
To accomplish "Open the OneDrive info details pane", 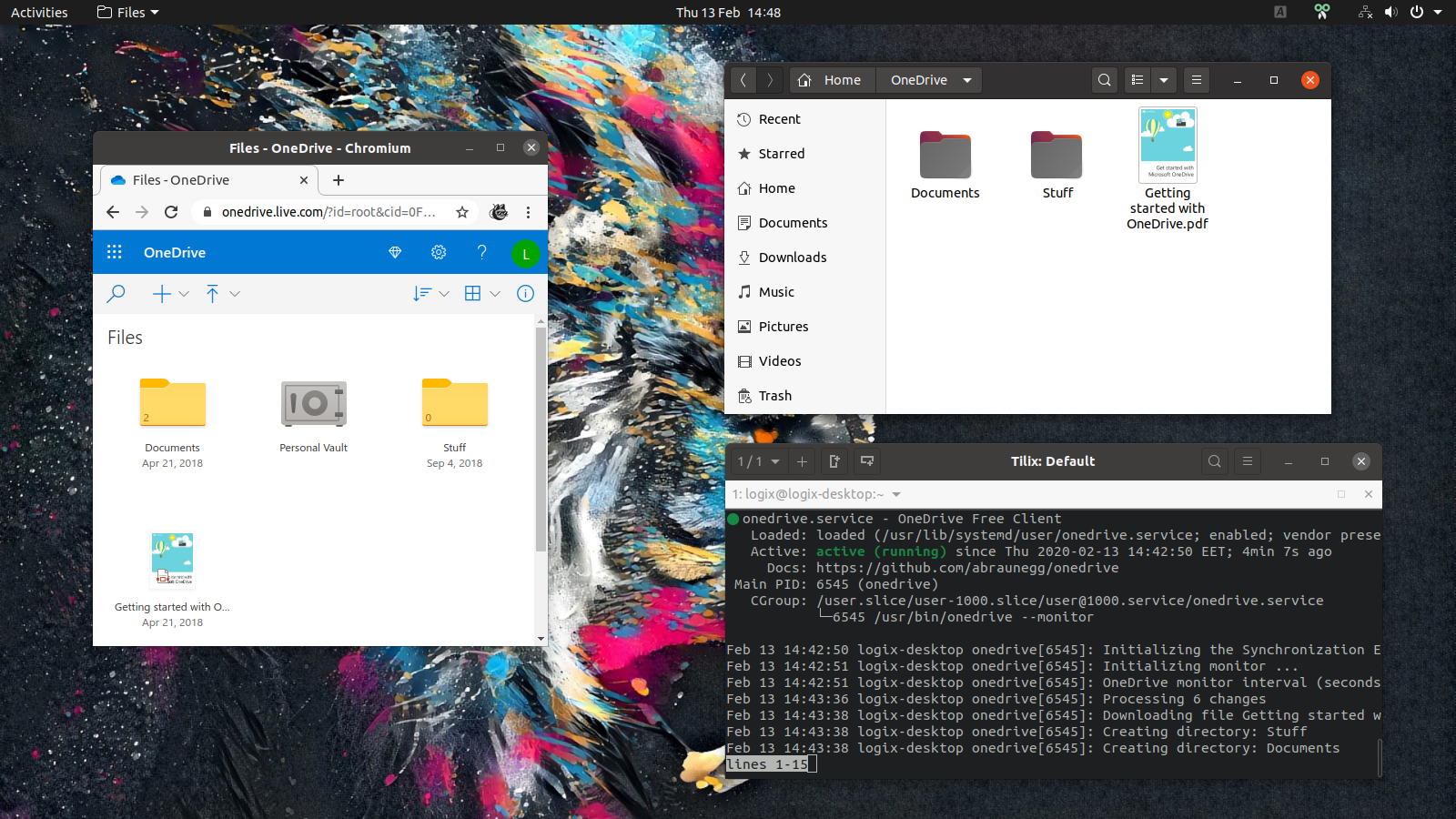I will point(525,293).
